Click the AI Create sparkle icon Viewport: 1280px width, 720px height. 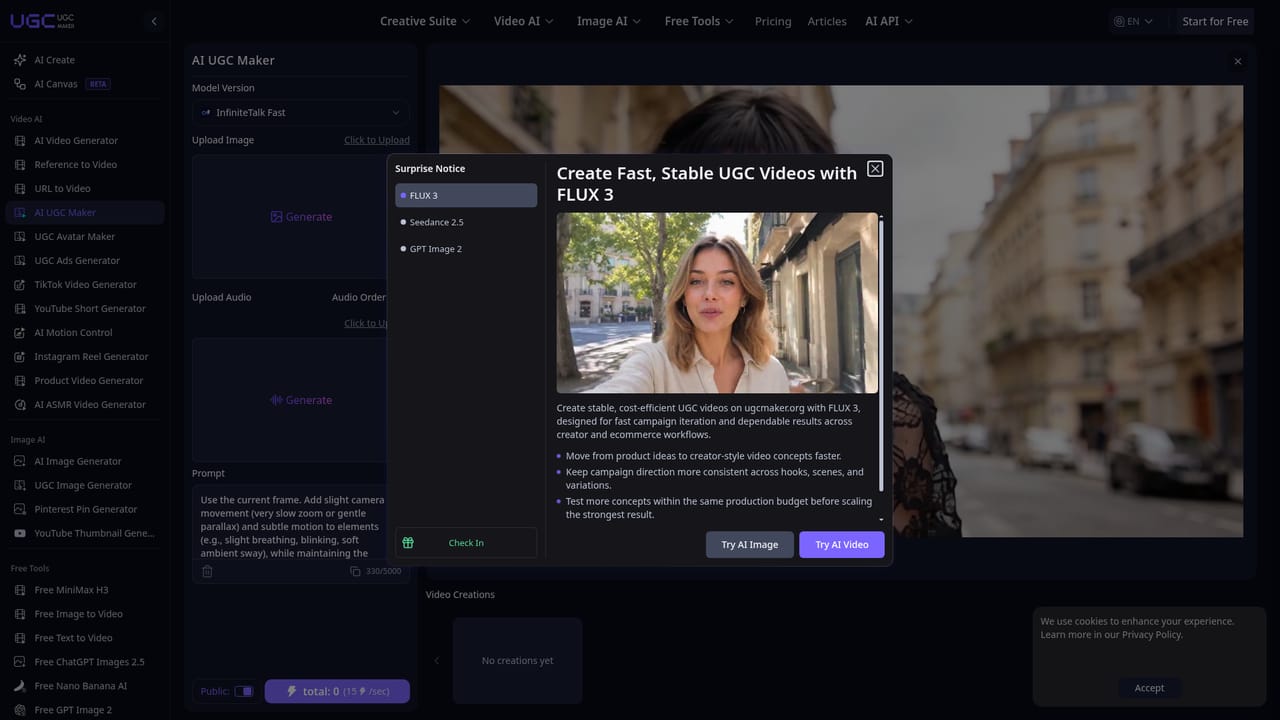[x=20, y=60]
